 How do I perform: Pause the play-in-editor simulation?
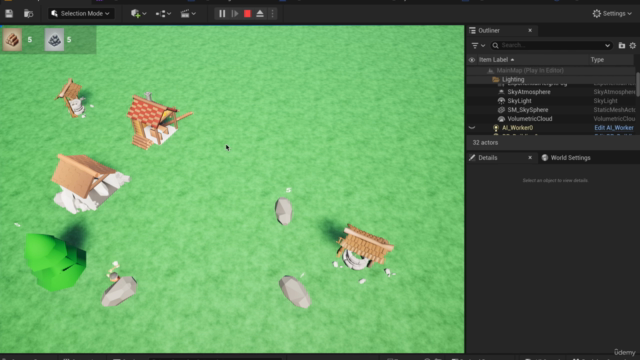[222, 14]
